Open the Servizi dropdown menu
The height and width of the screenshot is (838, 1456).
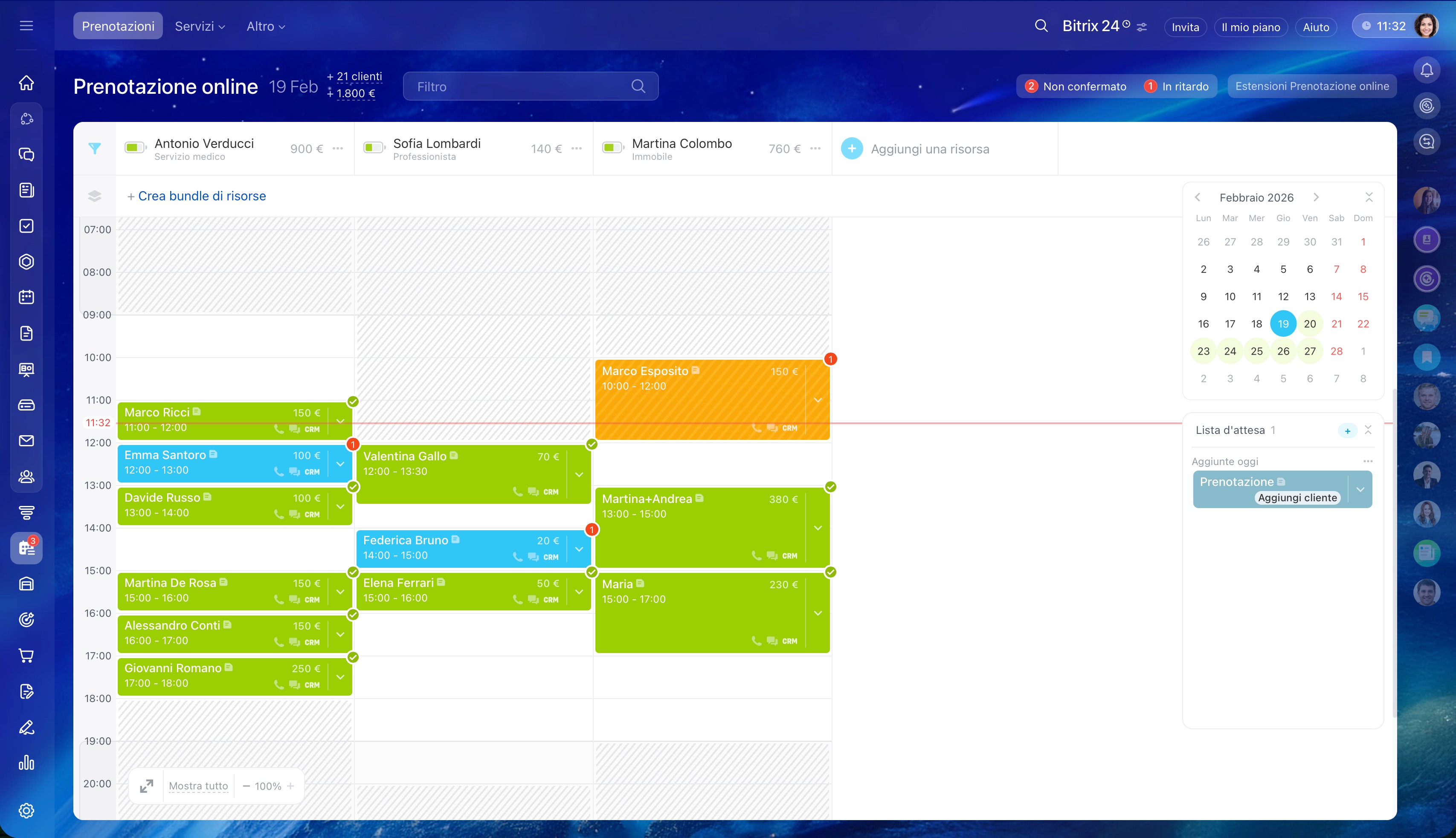[199, 26]
